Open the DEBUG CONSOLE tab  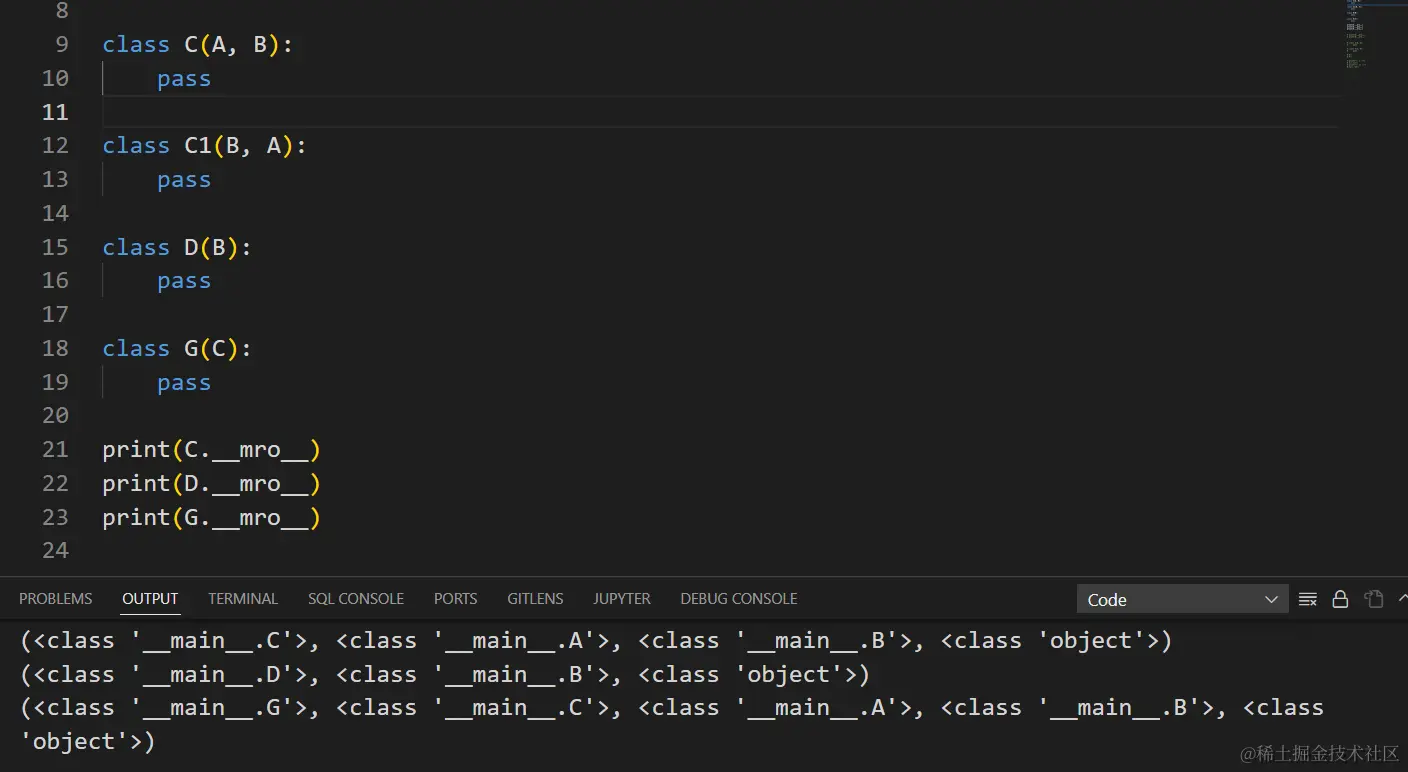[x=739, y=599]
